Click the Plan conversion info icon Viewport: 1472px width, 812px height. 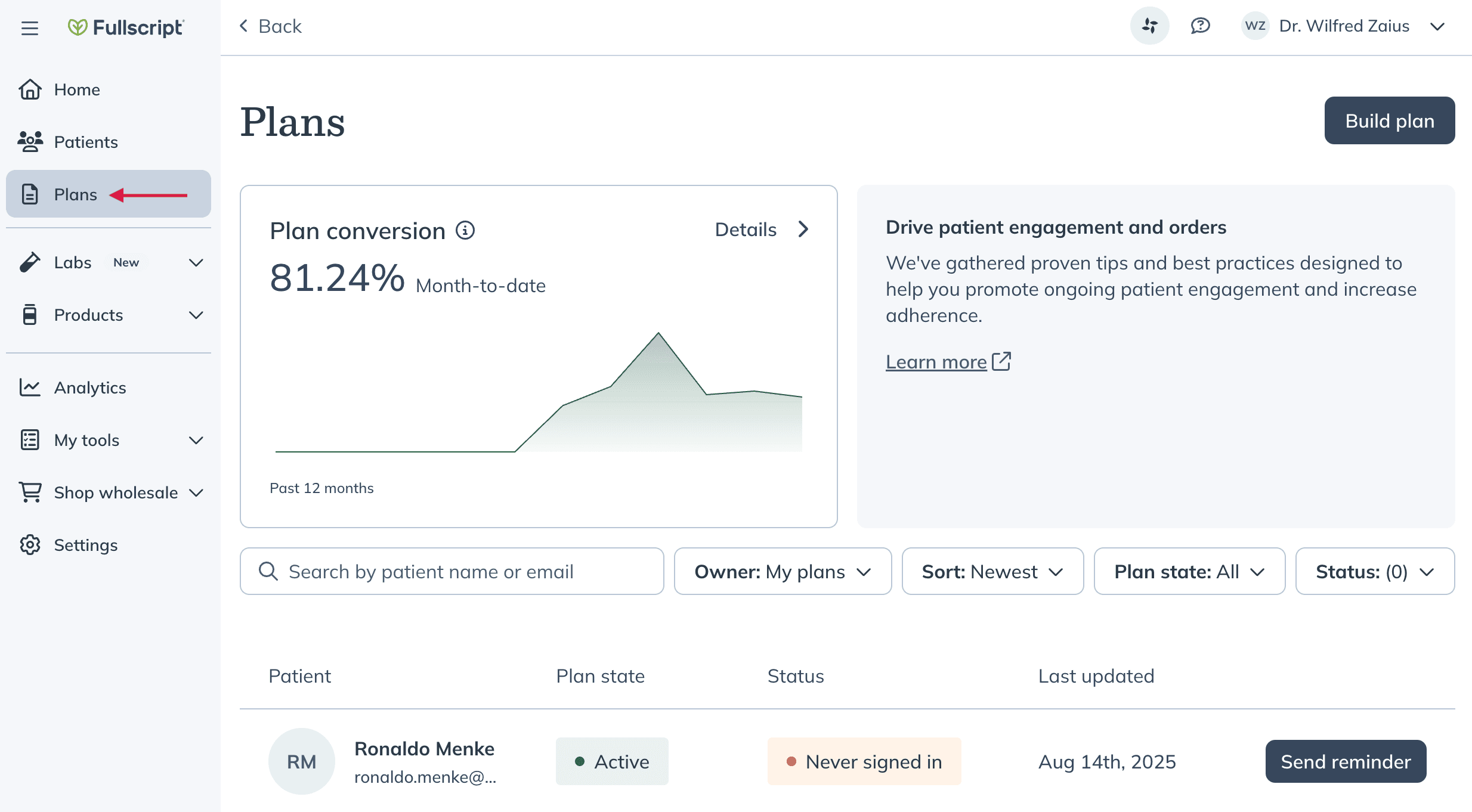465,230
